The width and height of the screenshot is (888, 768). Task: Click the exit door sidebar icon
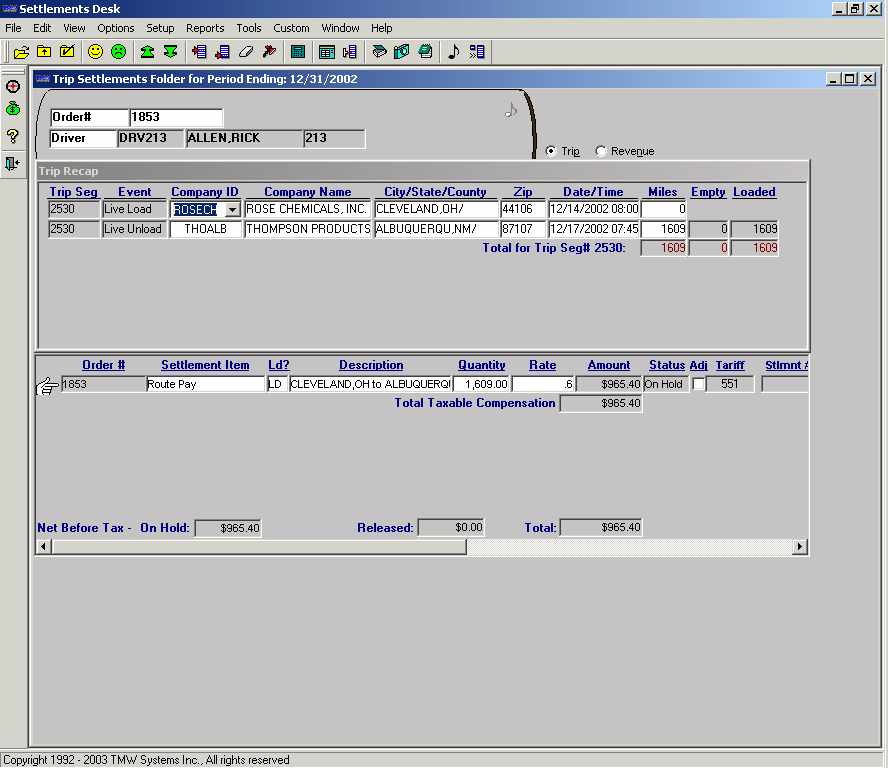pyautogui.click(x=13, y=163)
